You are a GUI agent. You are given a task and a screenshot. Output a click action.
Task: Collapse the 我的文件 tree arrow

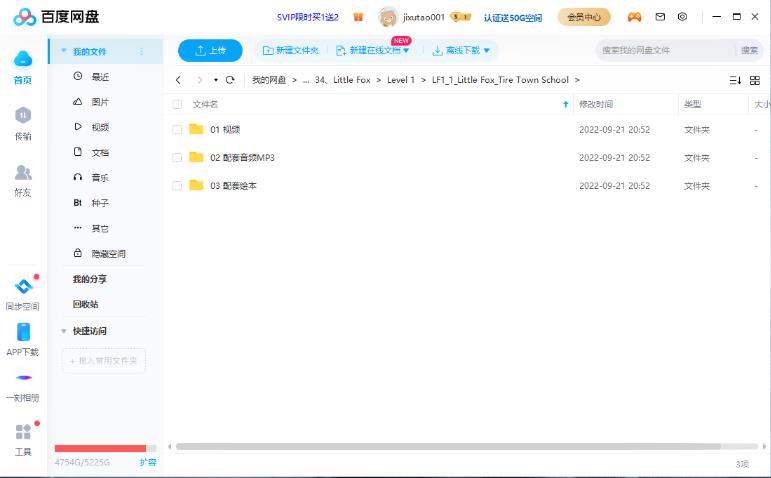(63, 51)
